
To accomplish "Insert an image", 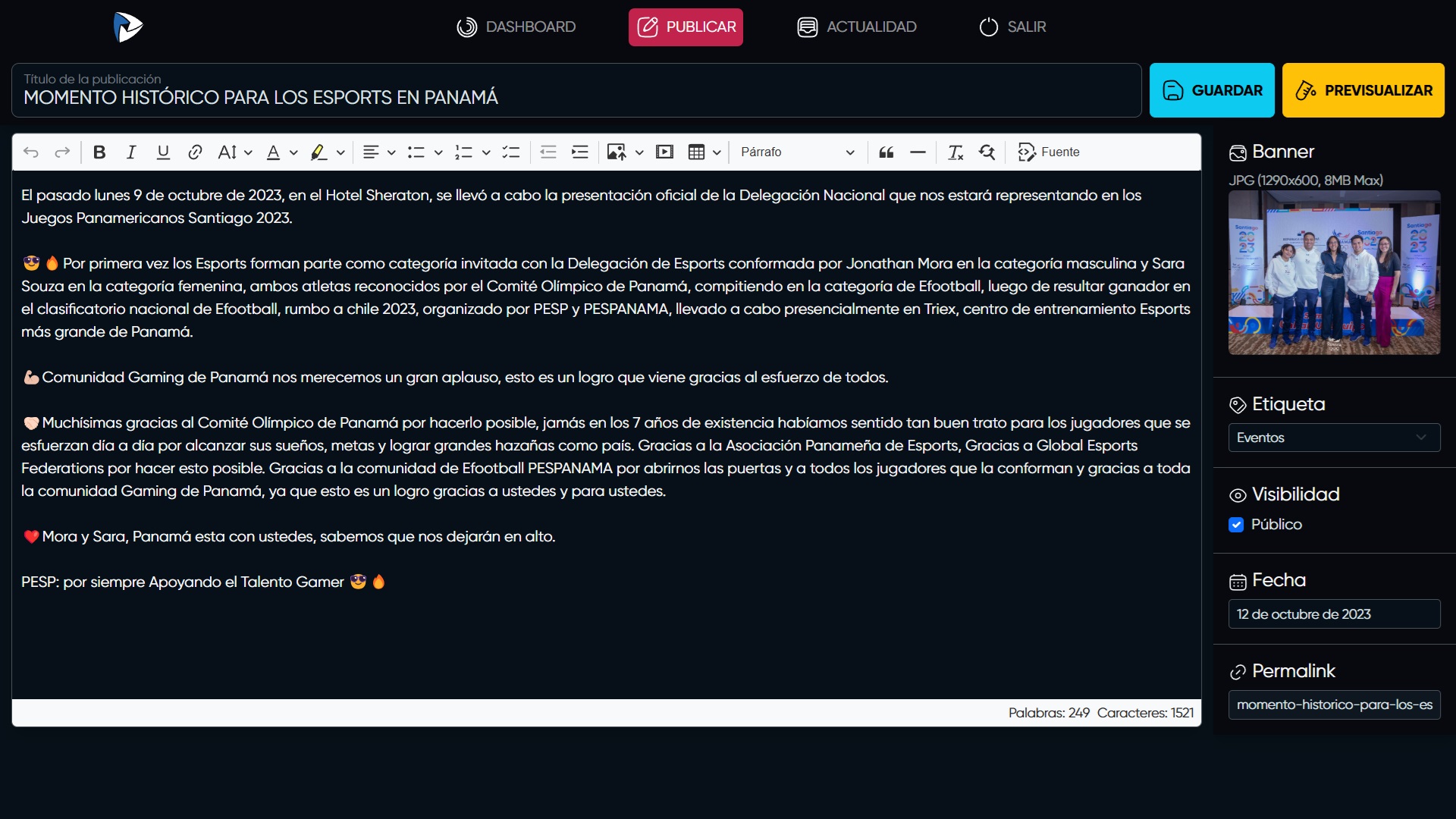I will [617, 152].
